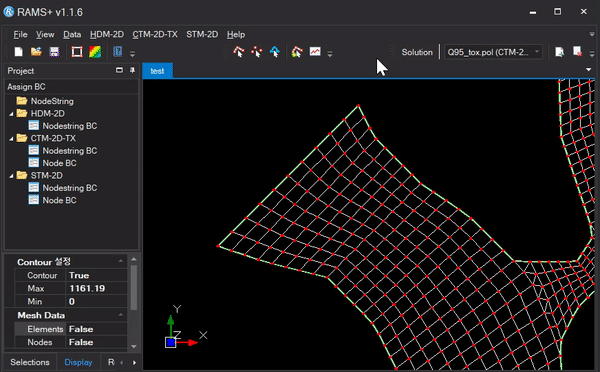Toggle the Elements False value
Screen dimensions: 600x372
click(97, 329)
